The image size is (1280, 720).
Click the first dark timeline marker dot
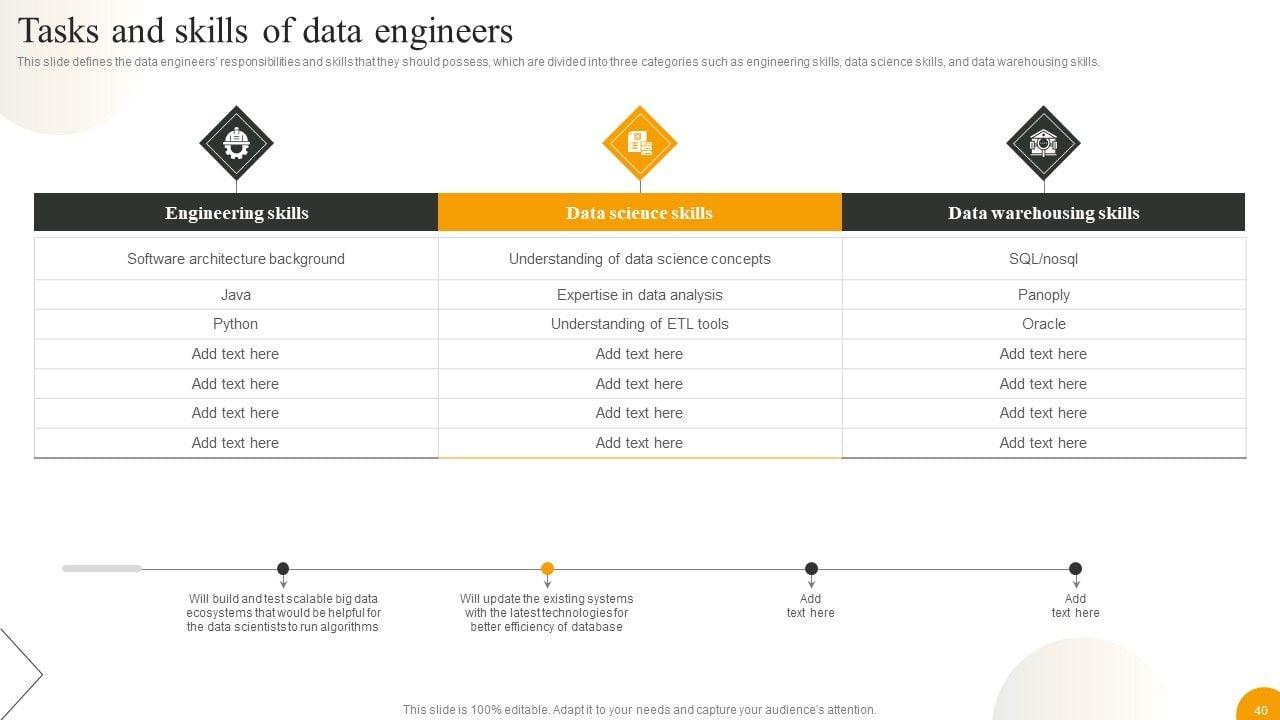283,568
